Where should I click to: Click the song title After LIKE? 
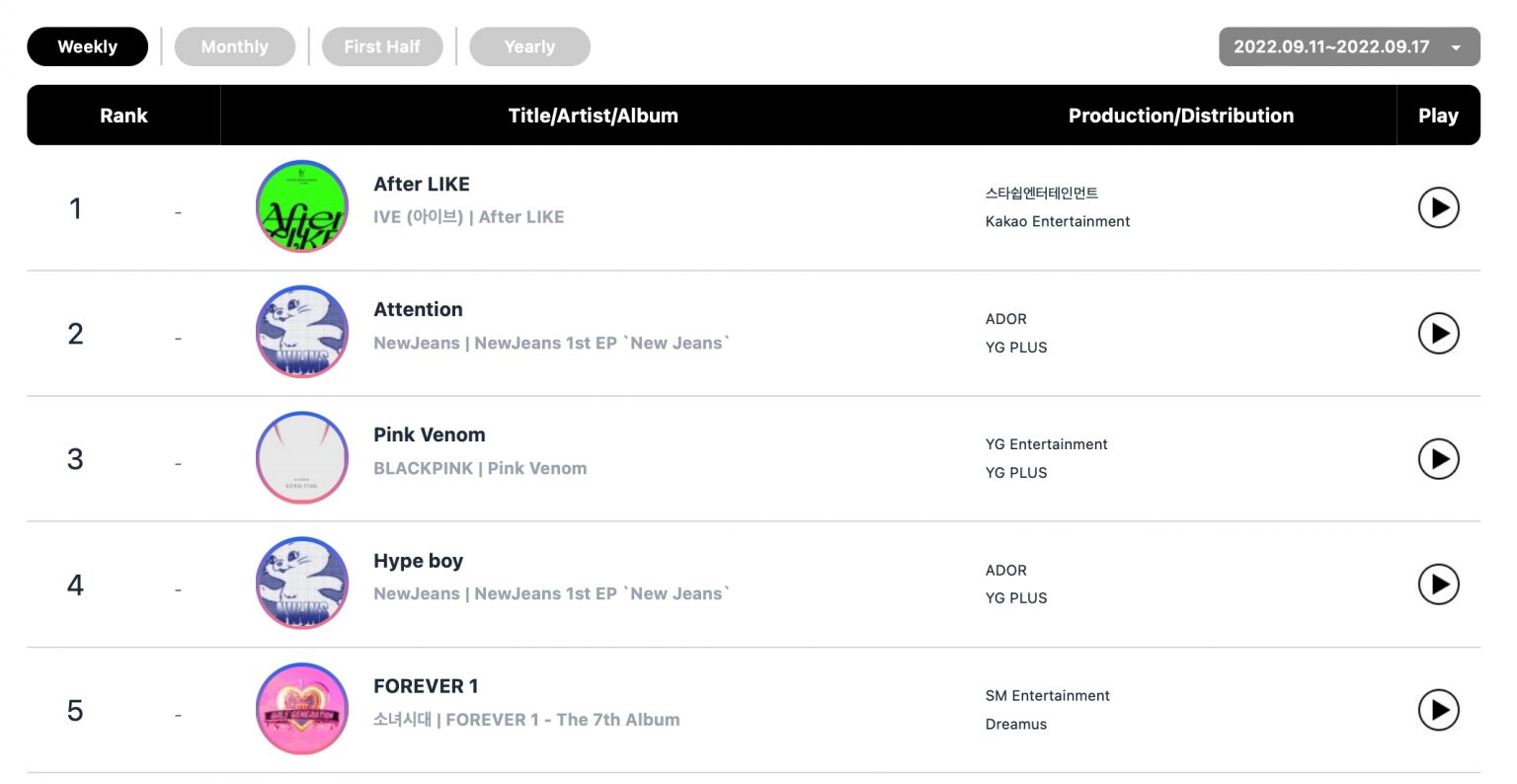pyautogui.click(x=422, y=184)
